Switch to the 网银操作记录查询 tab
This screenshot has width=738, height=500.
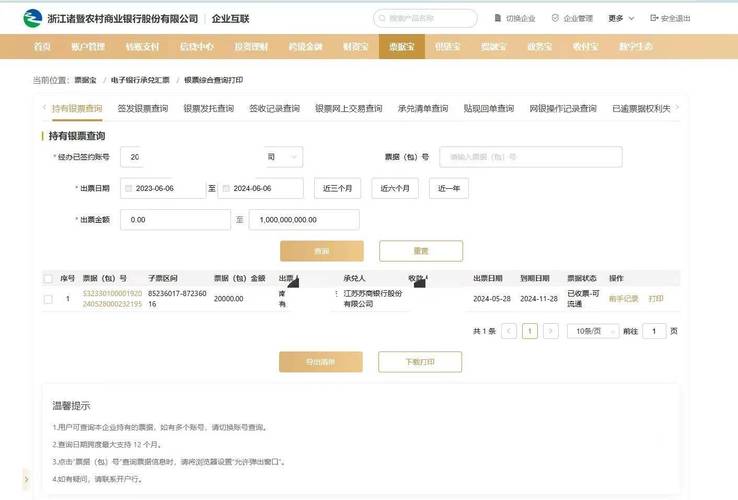point(563,109)
